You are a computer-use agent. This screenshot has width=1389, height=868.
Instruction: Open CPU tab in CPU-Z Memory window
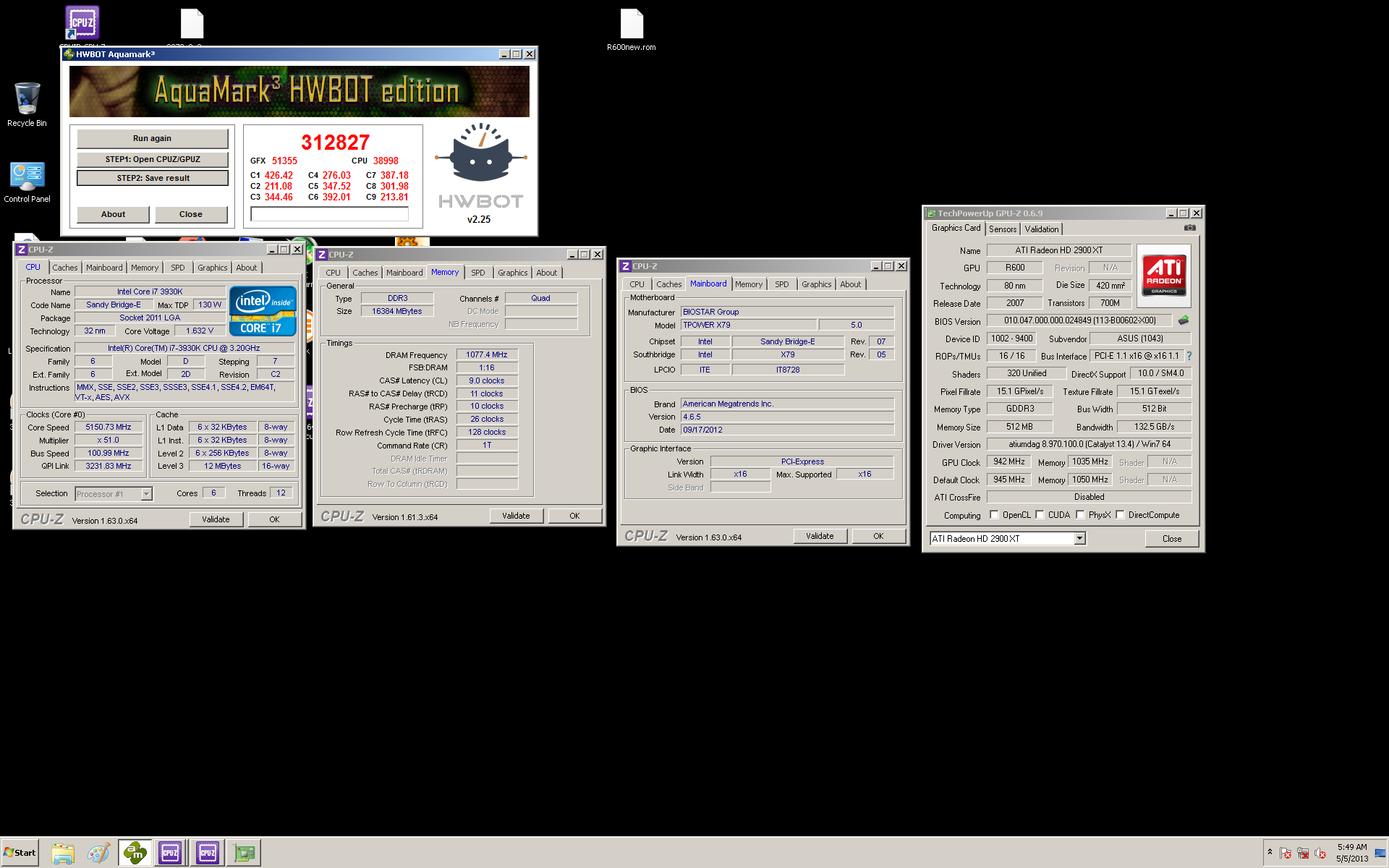[x=333, y=273]
